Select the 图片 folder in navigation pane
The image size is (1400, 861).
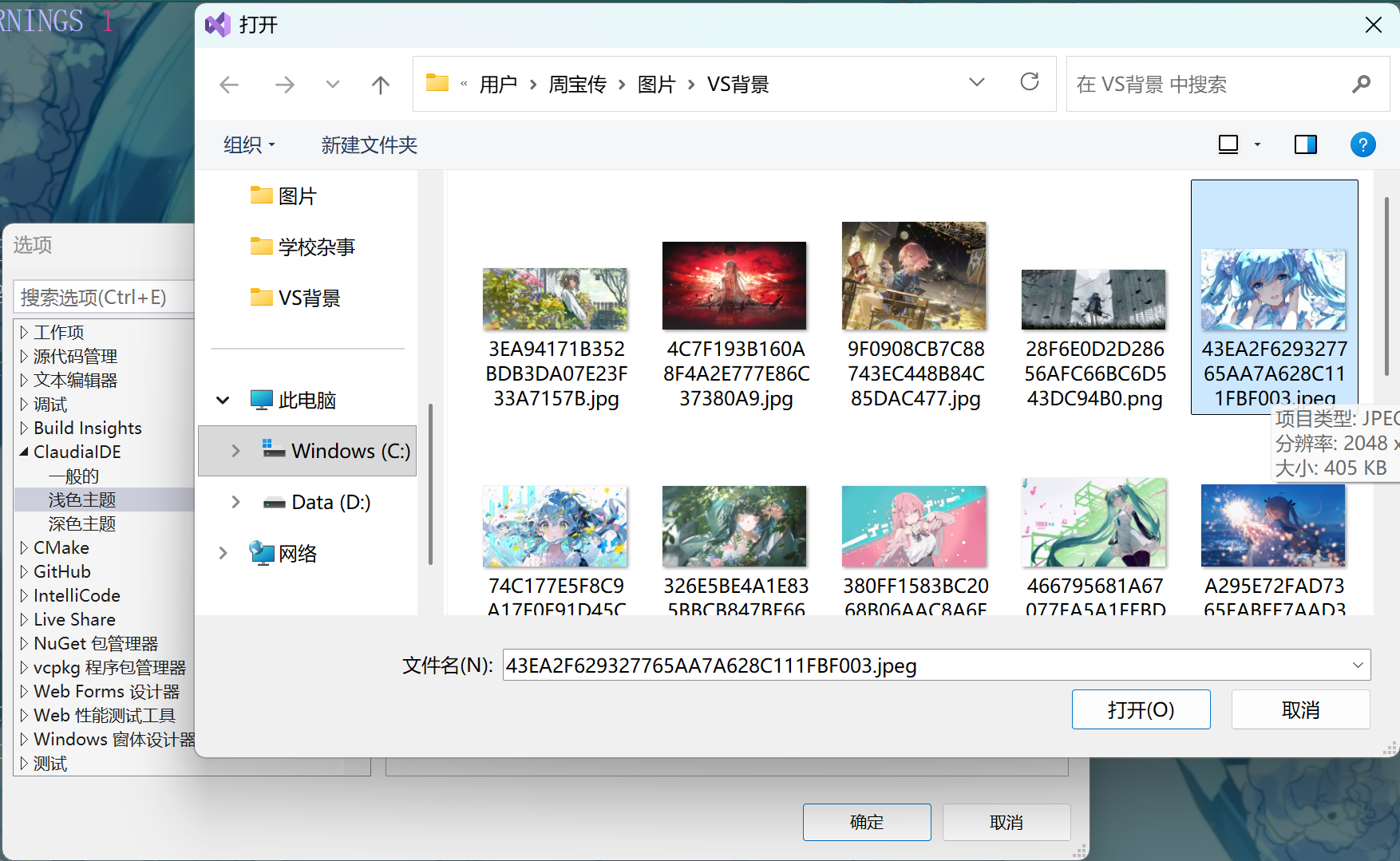(283, 196)
